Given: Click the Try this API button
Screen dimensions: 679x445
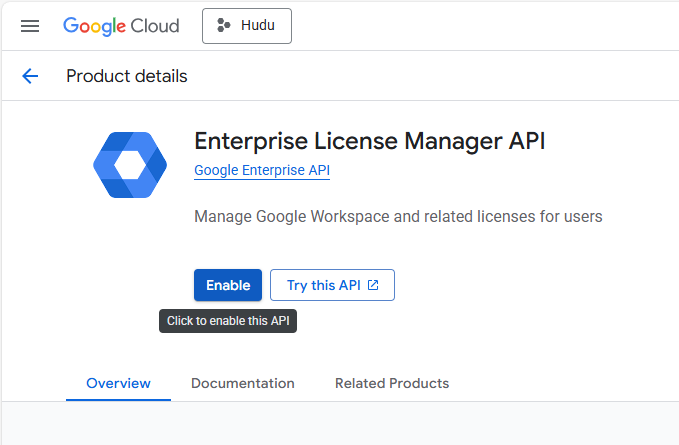Looking at the screenshot, I should click(x=333, y=285).
